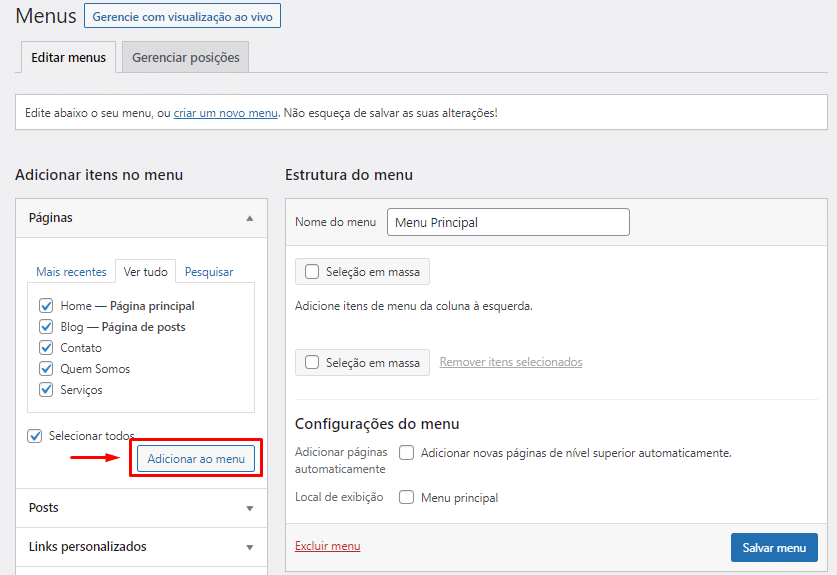Viewport: 837px width, 575px height.
Task: Uncheck the Blog page checkbox
Action: tap(46, 327)
